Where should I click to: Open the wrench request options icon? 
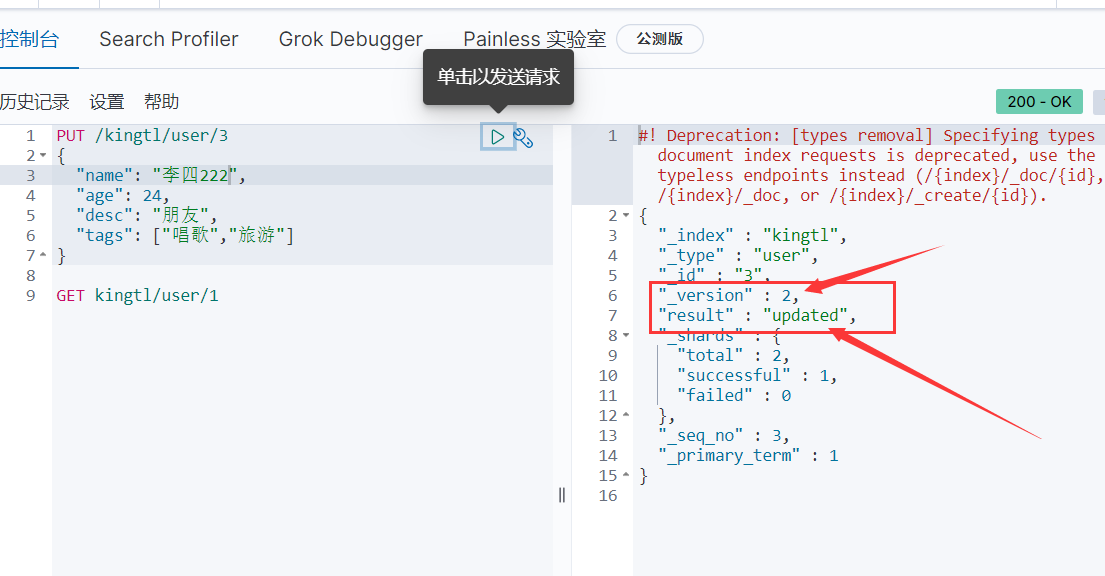(x=523, y=138)
